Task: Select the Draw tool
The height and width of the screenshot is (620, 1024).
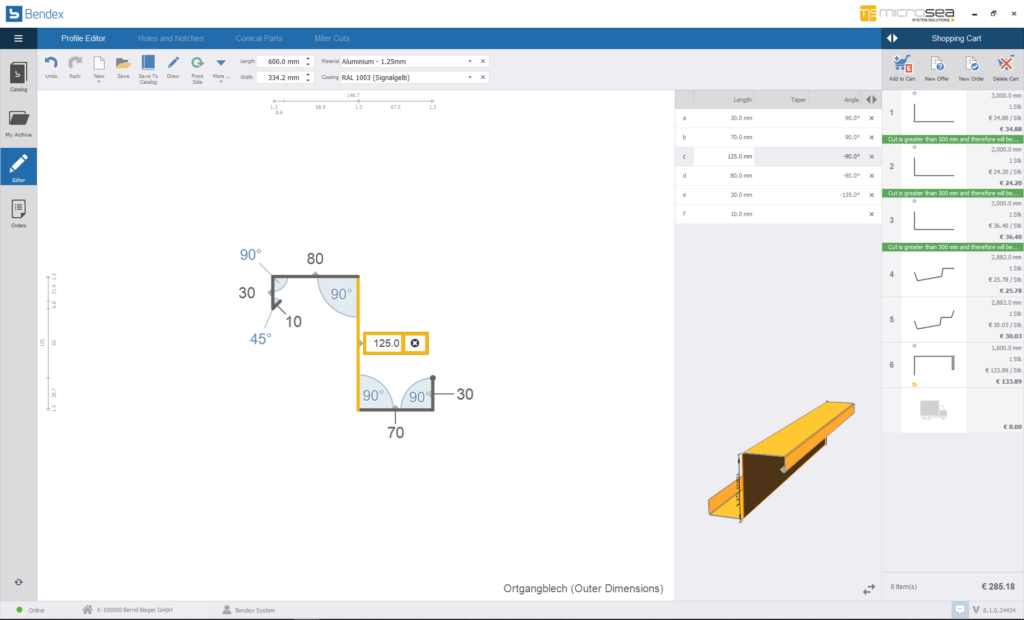Action: [x=172, y=62]
